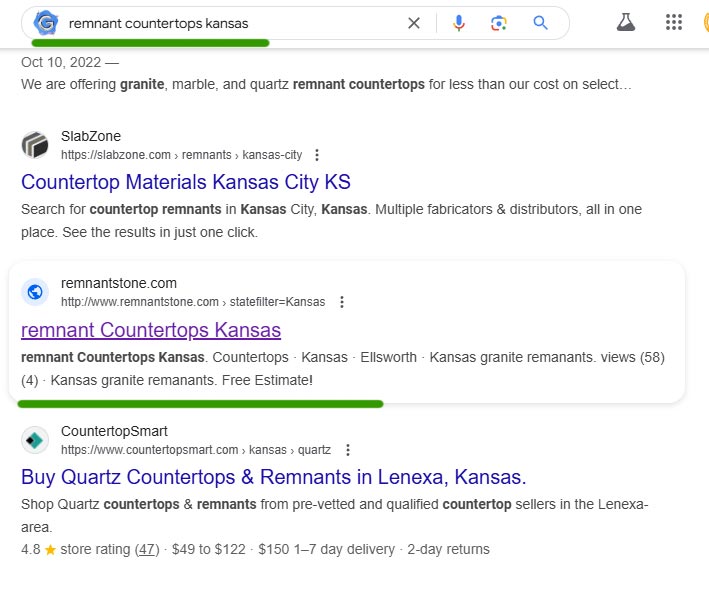The height and width of the screenshot is (605, 709).
Task: Open more options for CountertopSmart result
Action: (x=348, y=450)
